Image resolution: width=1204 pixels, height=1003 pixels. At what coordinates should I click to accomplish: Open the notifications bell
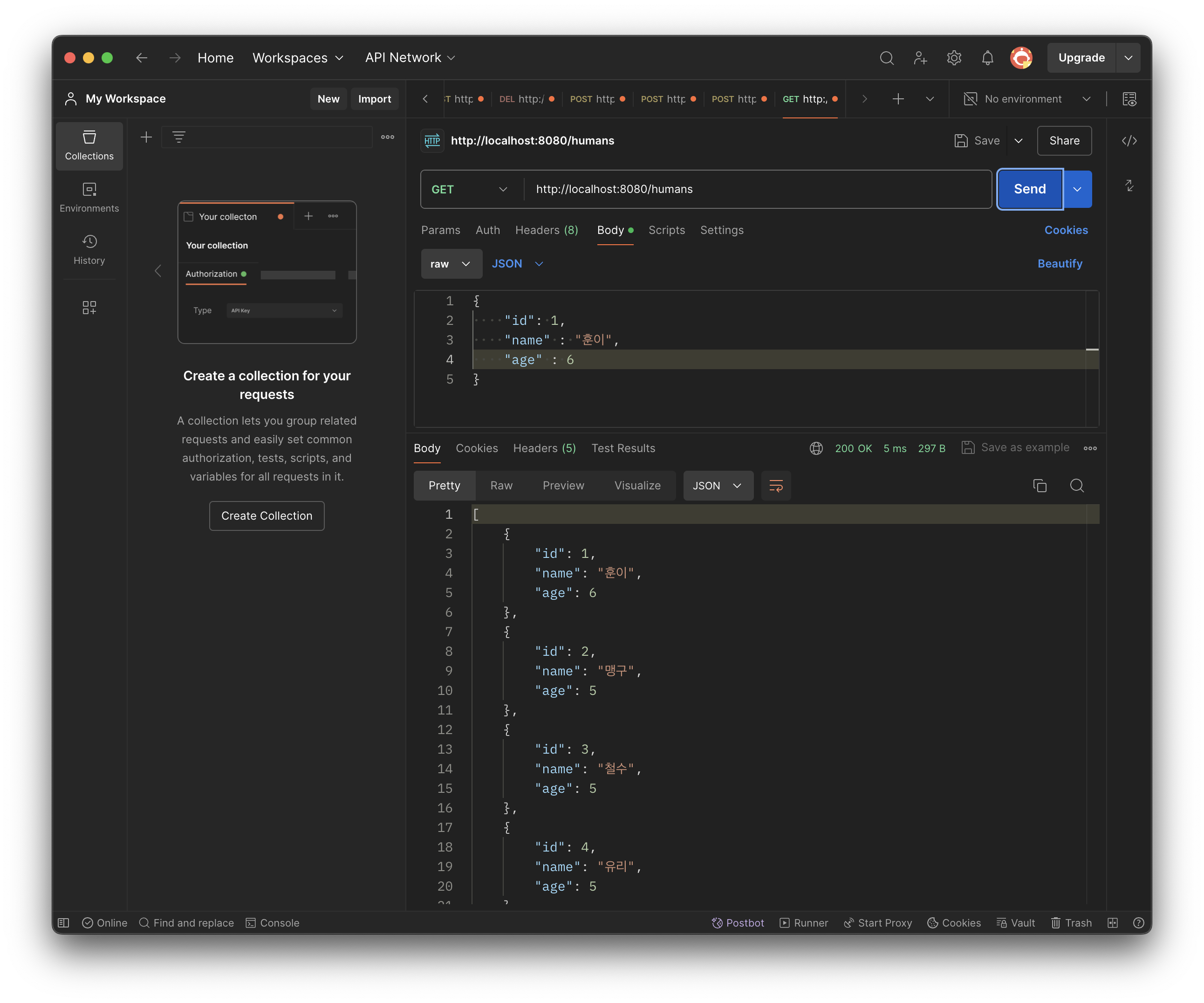click(987, 58)
